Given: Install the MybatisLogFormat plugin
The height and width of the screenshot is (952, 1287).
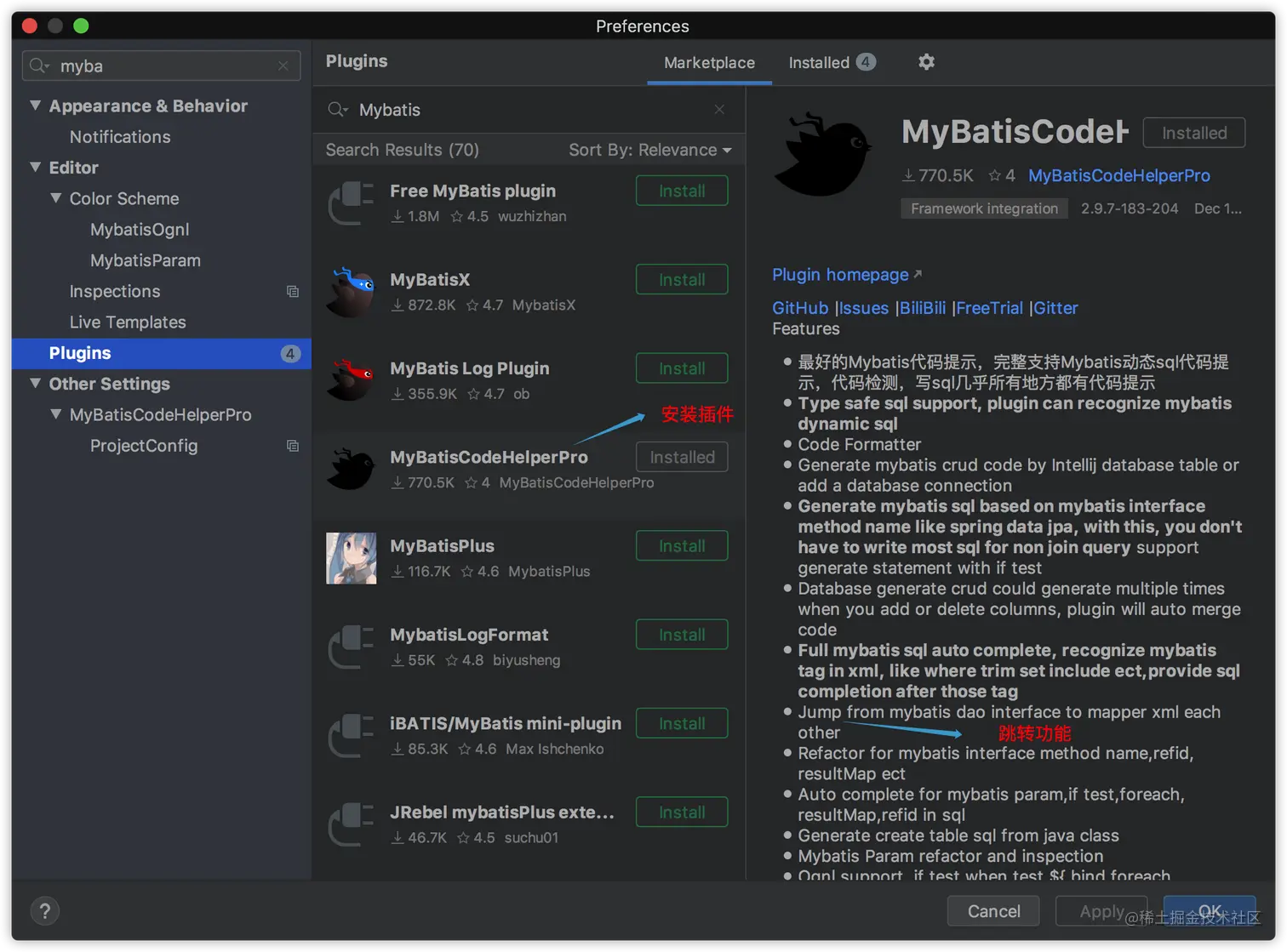Looking at the screenshot, I should tap(682, 635).
